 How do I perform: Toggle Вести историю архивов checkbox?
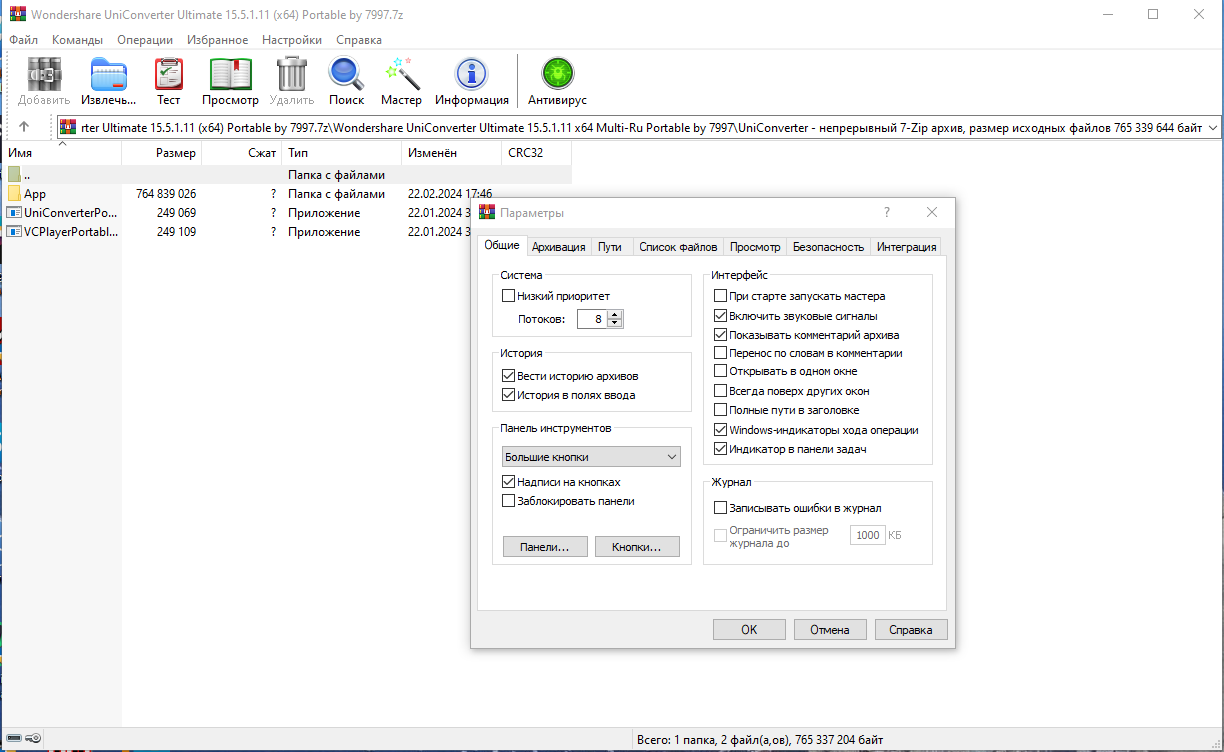point(508,376)
